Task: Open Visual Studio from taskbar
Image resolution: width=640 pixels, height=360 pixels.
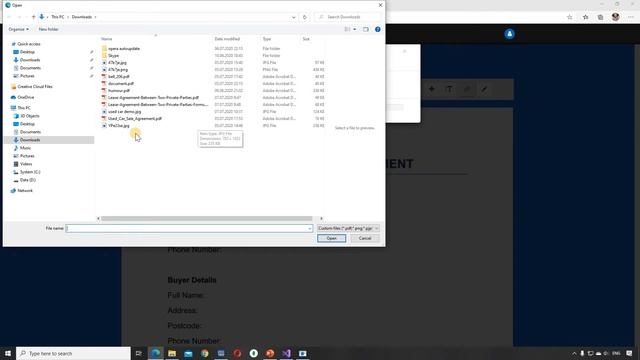Action: 286,353
